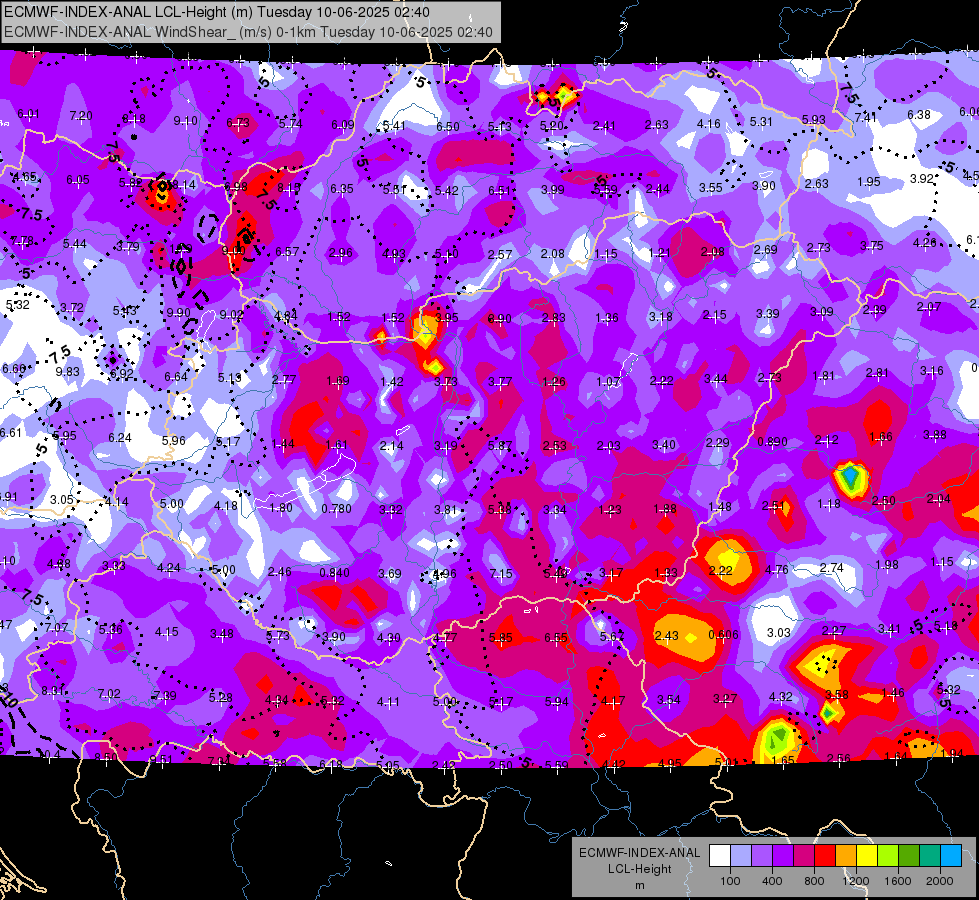
Task: Click the wind shear value '2.14'
Action: click(x=391, y=446)
